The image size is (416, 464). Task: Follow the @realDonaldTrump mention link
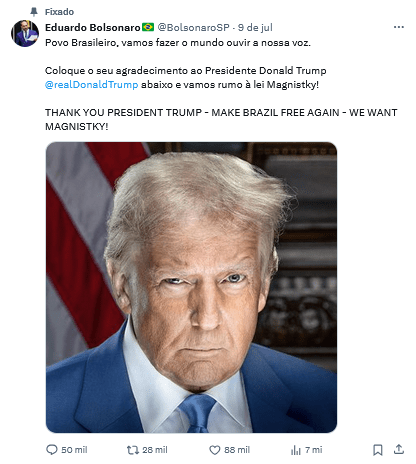[x=91, y=85]
